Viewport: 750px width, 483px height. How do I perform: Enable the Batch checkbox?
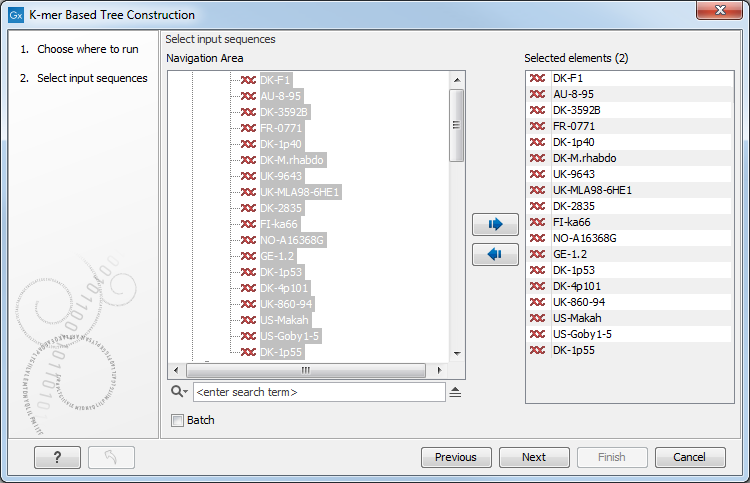click(x=178, y=420)
